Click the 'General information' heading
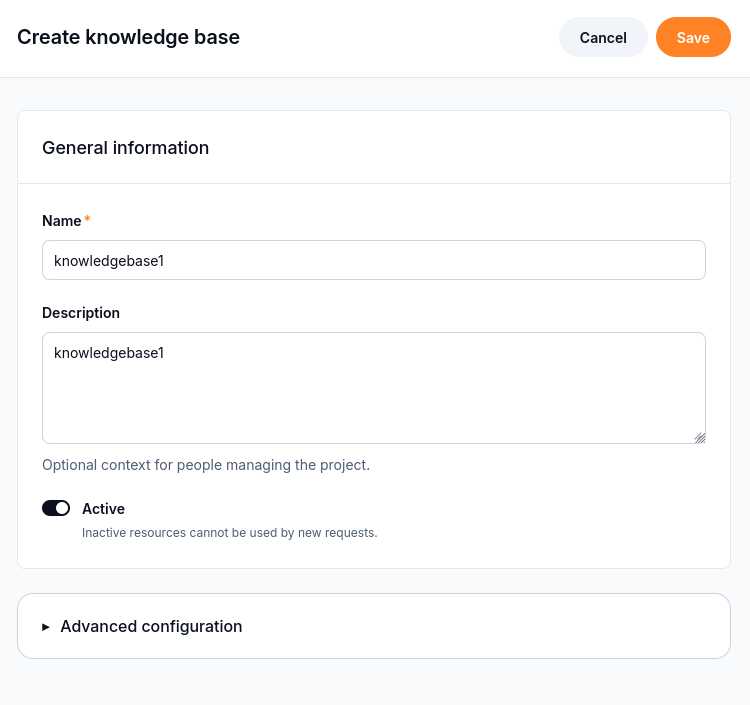This screenshot has width=750, height=705. [x=125, y=148]
